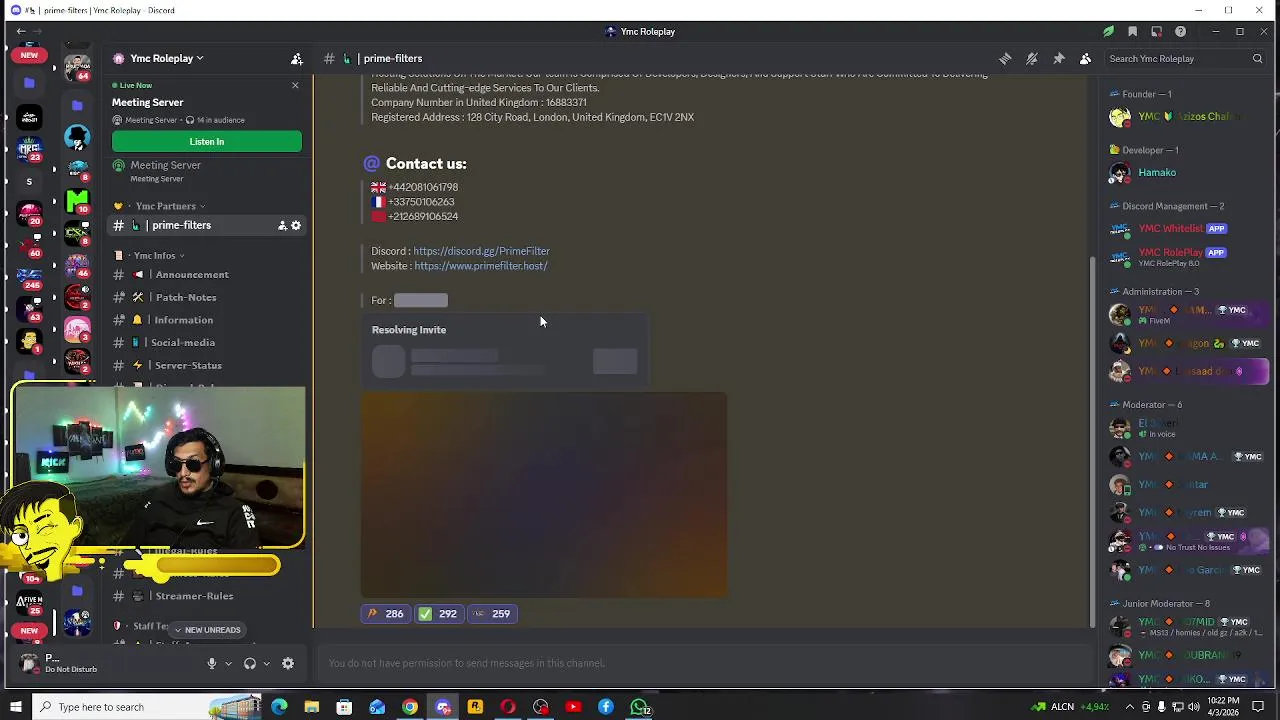Click the back arrow in Discord title bar

point(21,32)
